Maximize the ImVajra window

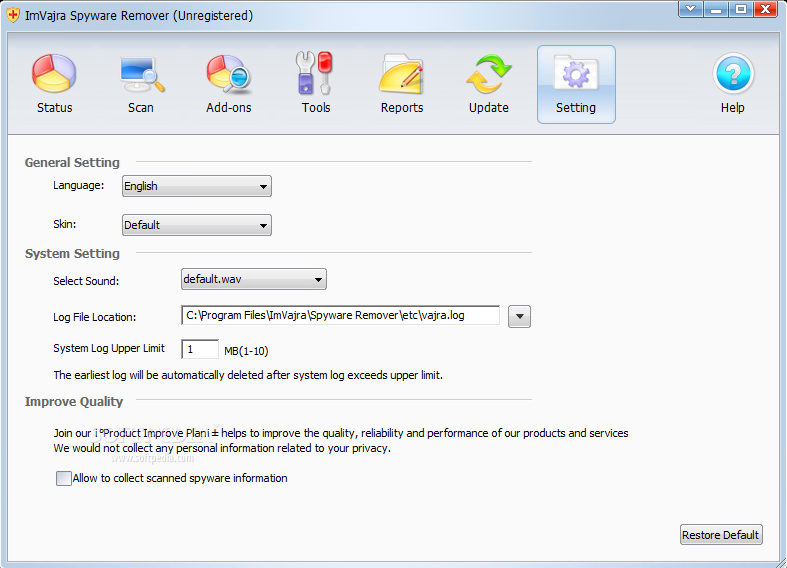(741, 9)
